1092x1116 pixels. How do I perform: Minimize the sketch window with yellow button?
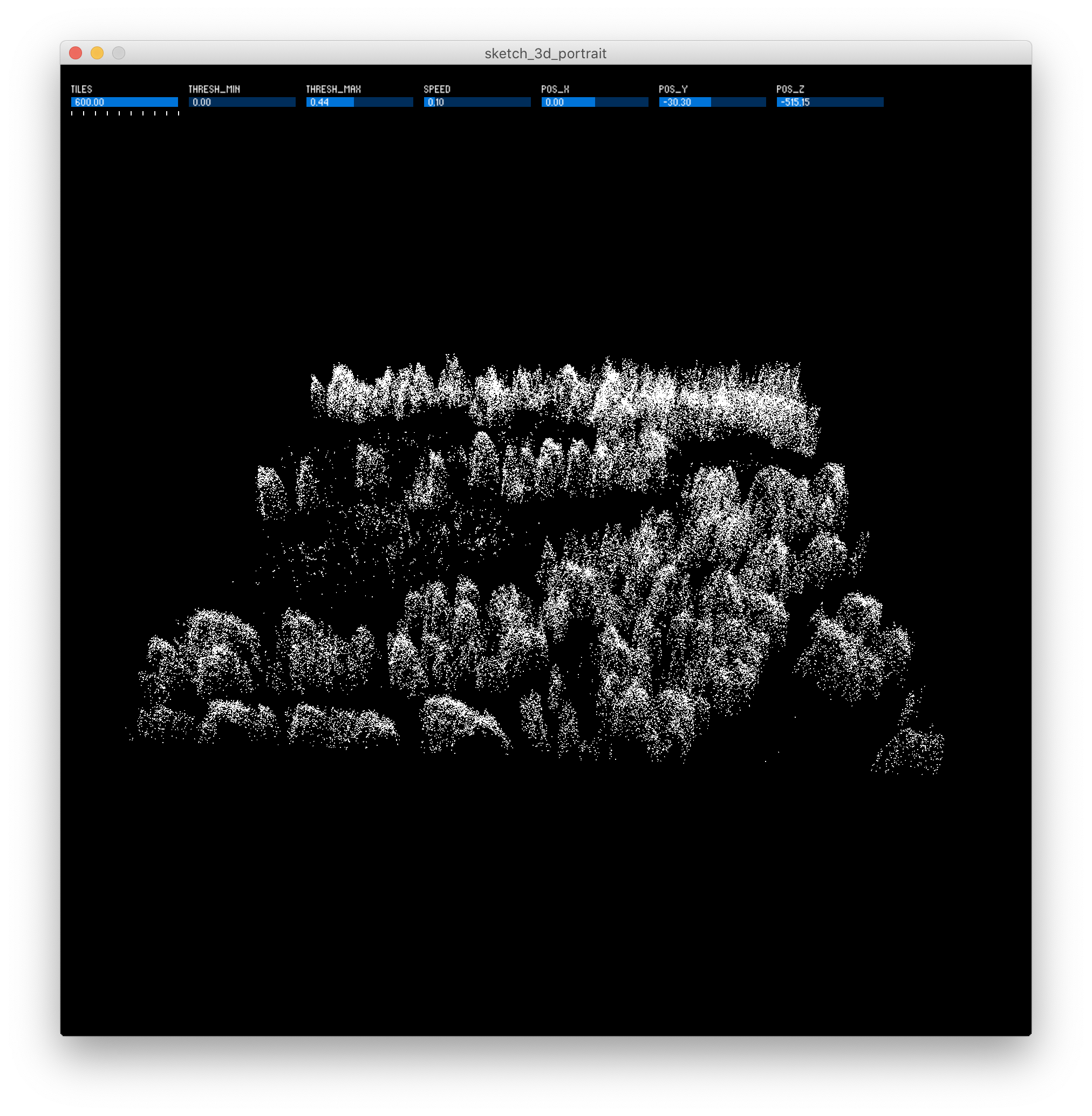pyautogui.click(x=97, y=53)
